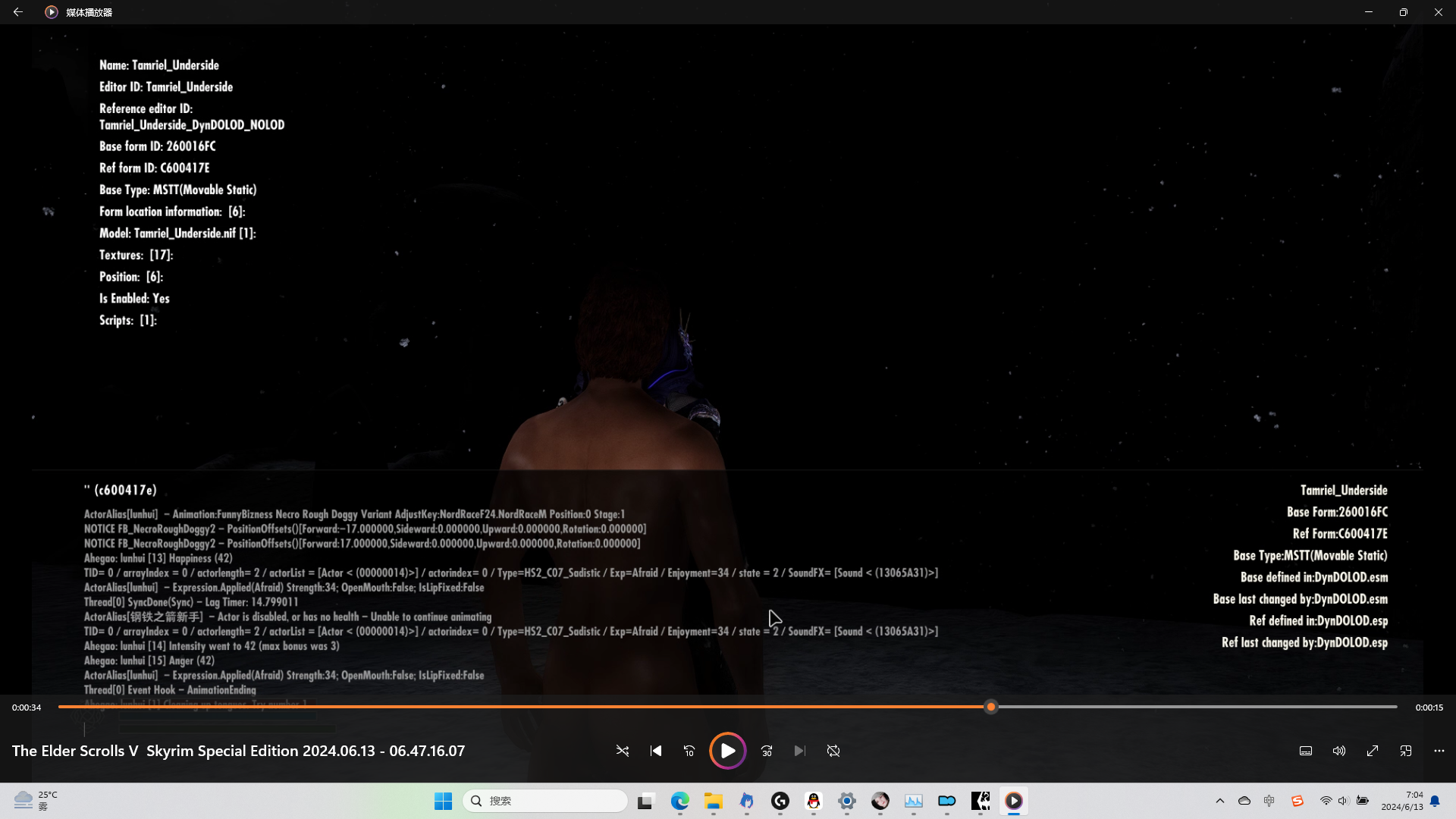Open the Skyrim app on the taskbar

click(981, 801)
